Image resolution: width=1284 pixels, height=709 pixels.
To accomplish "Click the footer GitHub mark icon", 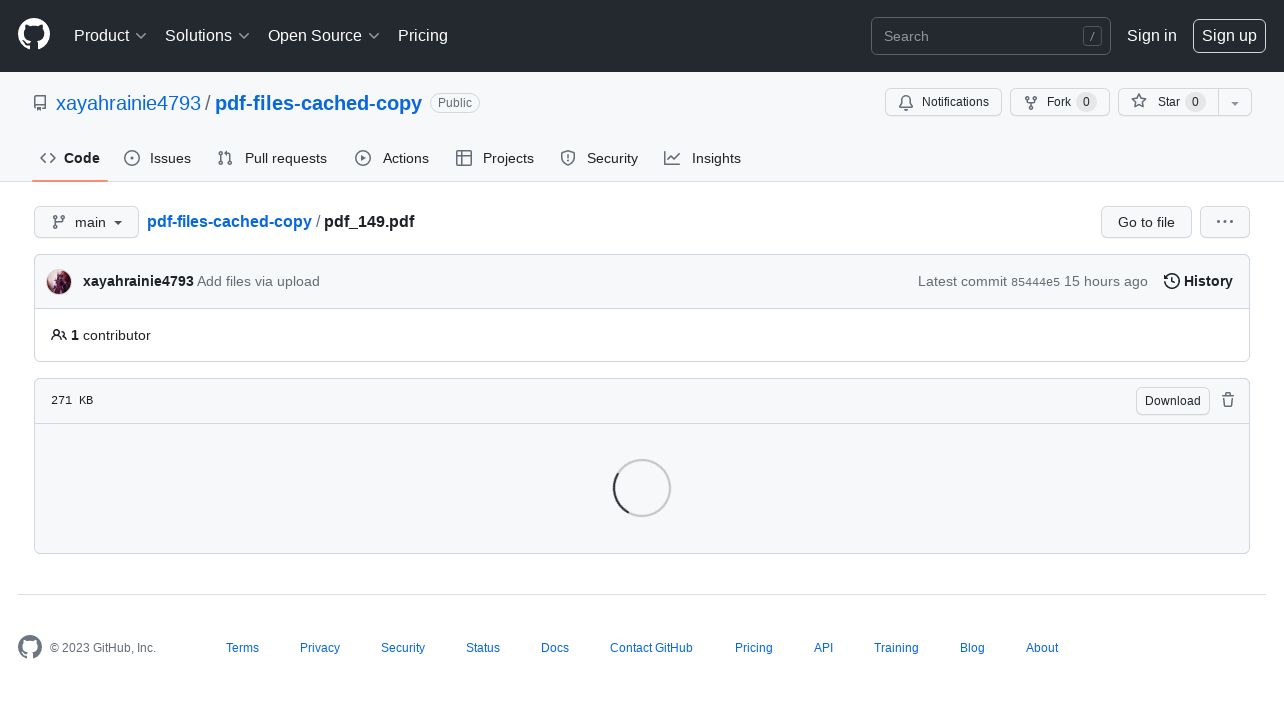I will click(x=30, y=647).
